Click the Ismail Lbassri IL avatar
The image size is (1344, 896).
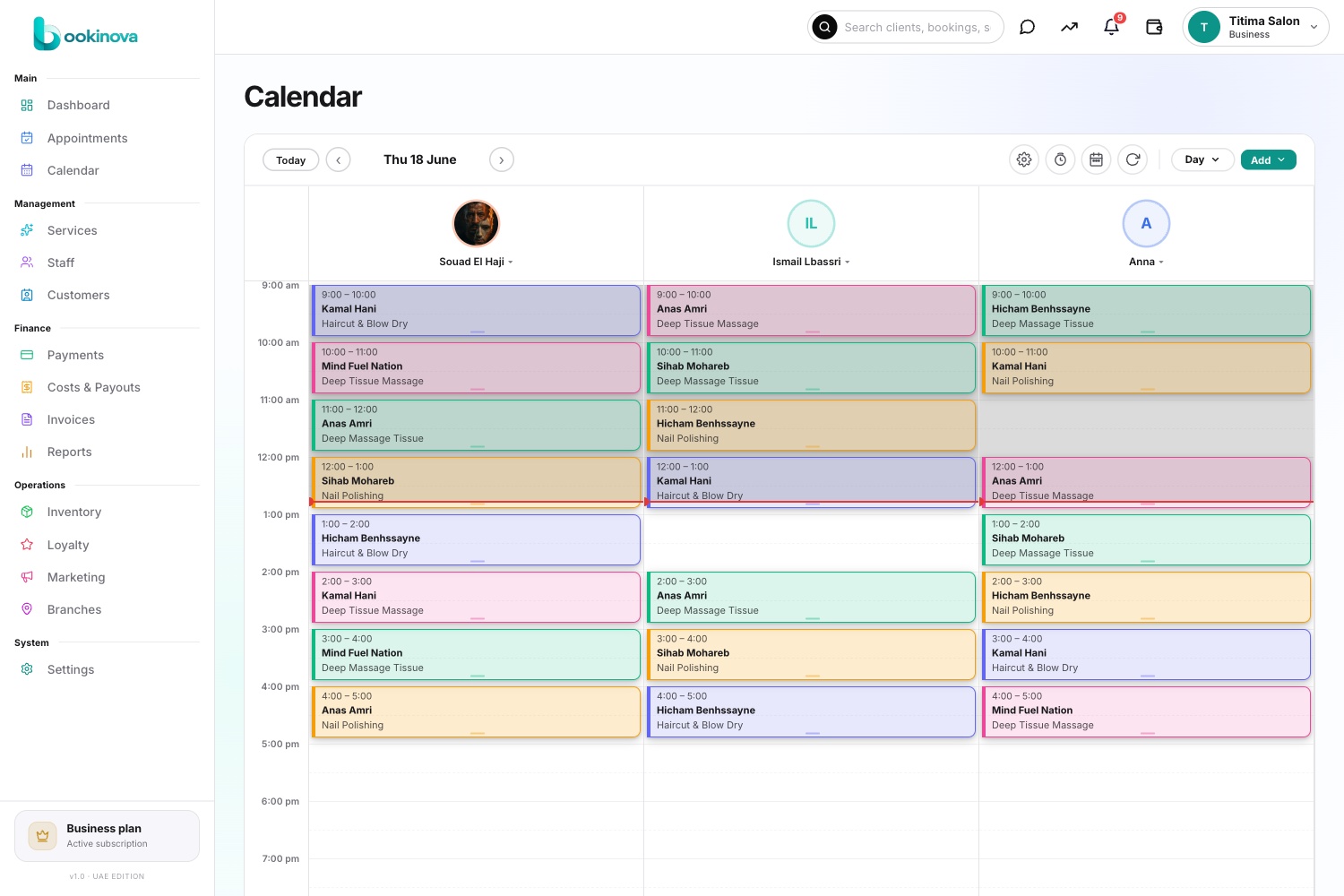pyautogui.click(x=811, y=223)
